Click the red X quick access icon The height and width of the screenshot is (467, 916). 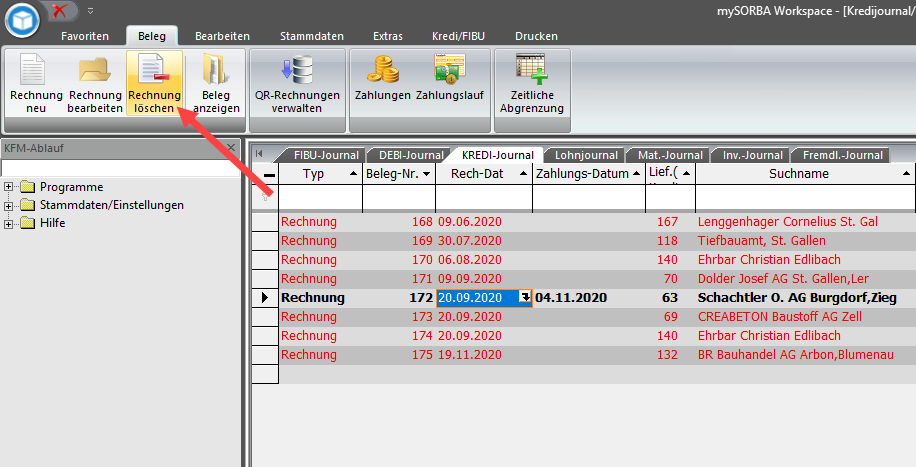59,11
